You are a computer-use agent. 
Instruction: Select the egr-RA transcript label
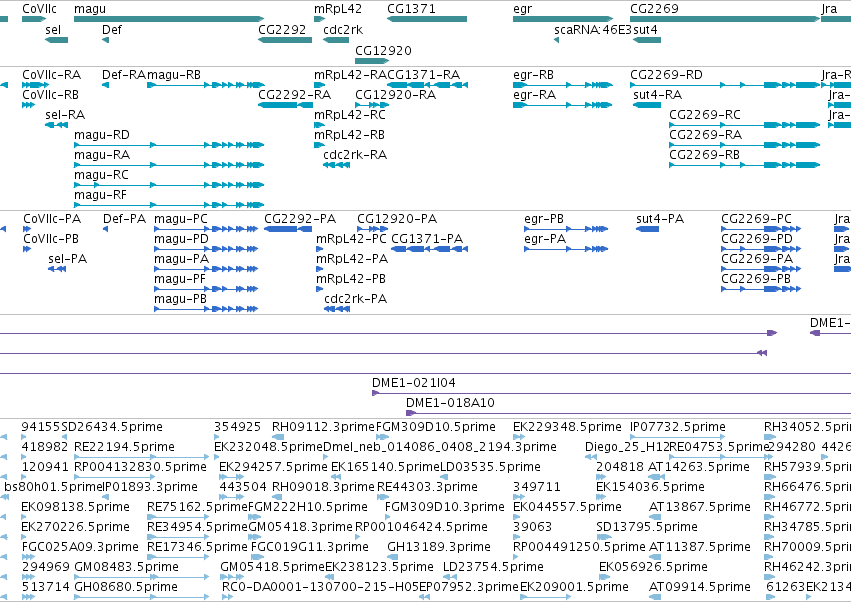point(535,95)
